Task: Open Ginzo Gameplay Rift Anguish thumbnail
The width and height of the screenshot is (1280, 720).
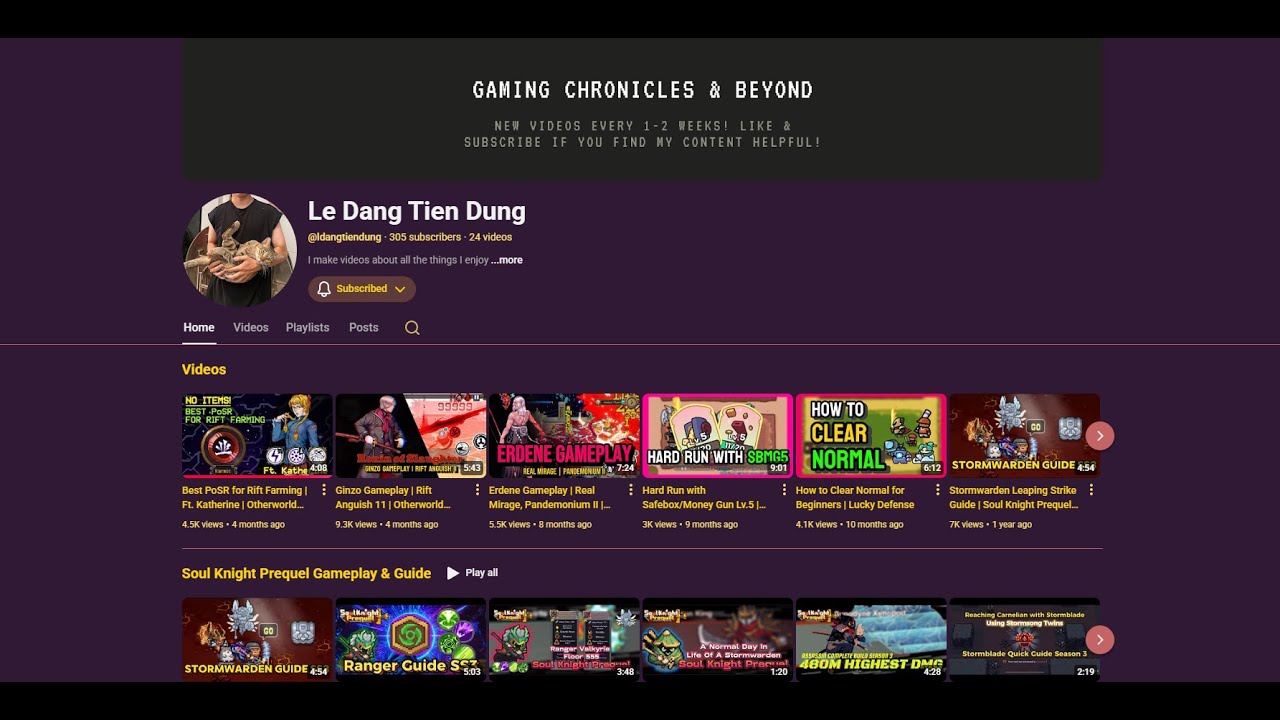Action: pos(411,435)
